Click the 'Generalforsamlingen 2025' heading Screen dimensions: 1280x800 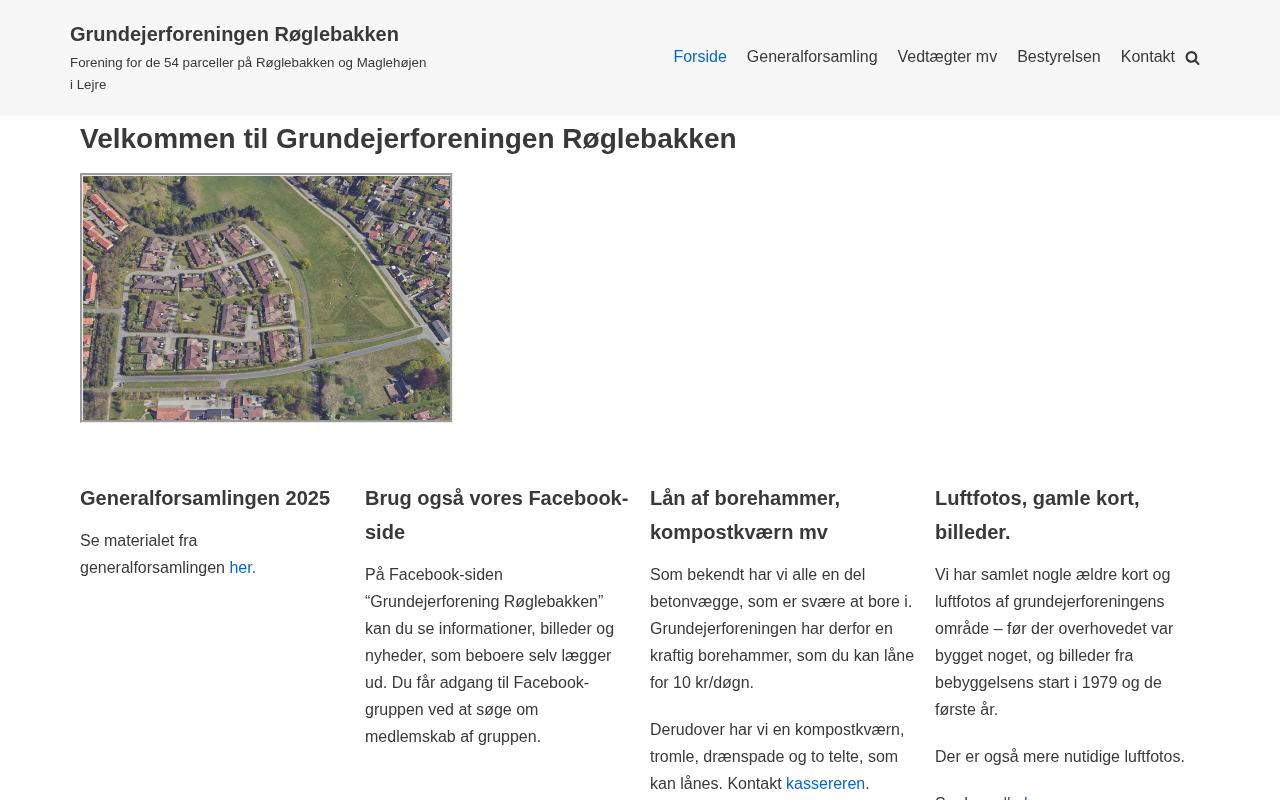[205, 498]
